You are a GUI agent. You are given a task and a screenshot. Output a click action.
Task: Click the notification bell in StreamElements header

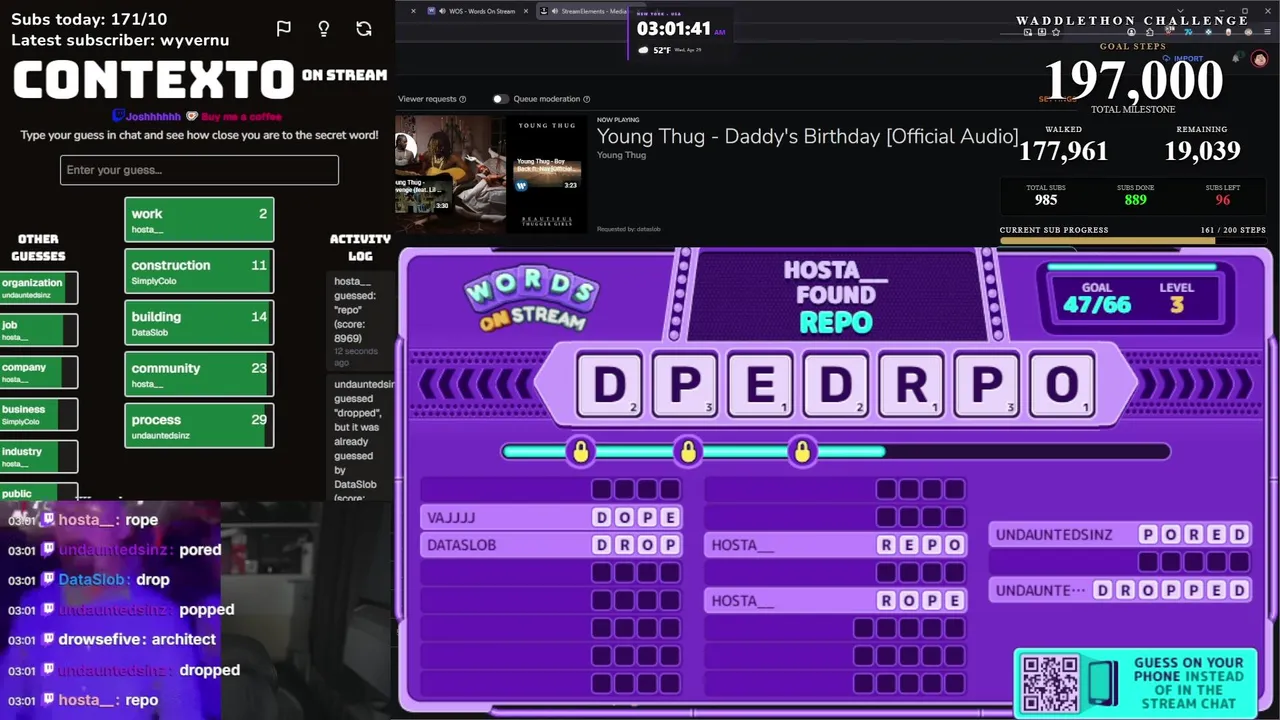1238,59
